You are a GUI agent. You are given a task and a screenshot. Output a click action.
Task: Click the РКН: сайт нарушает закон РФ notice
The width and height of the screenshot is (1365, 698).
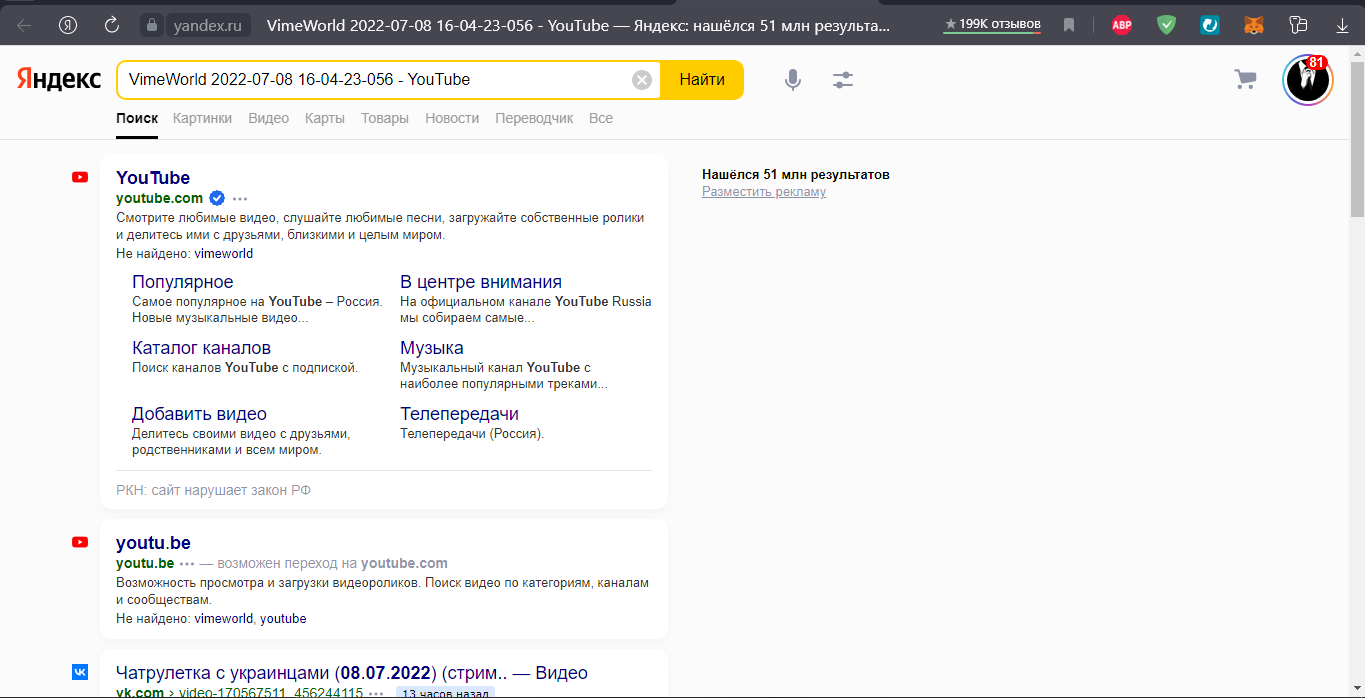pyautogui.click(x=214, y=490)
